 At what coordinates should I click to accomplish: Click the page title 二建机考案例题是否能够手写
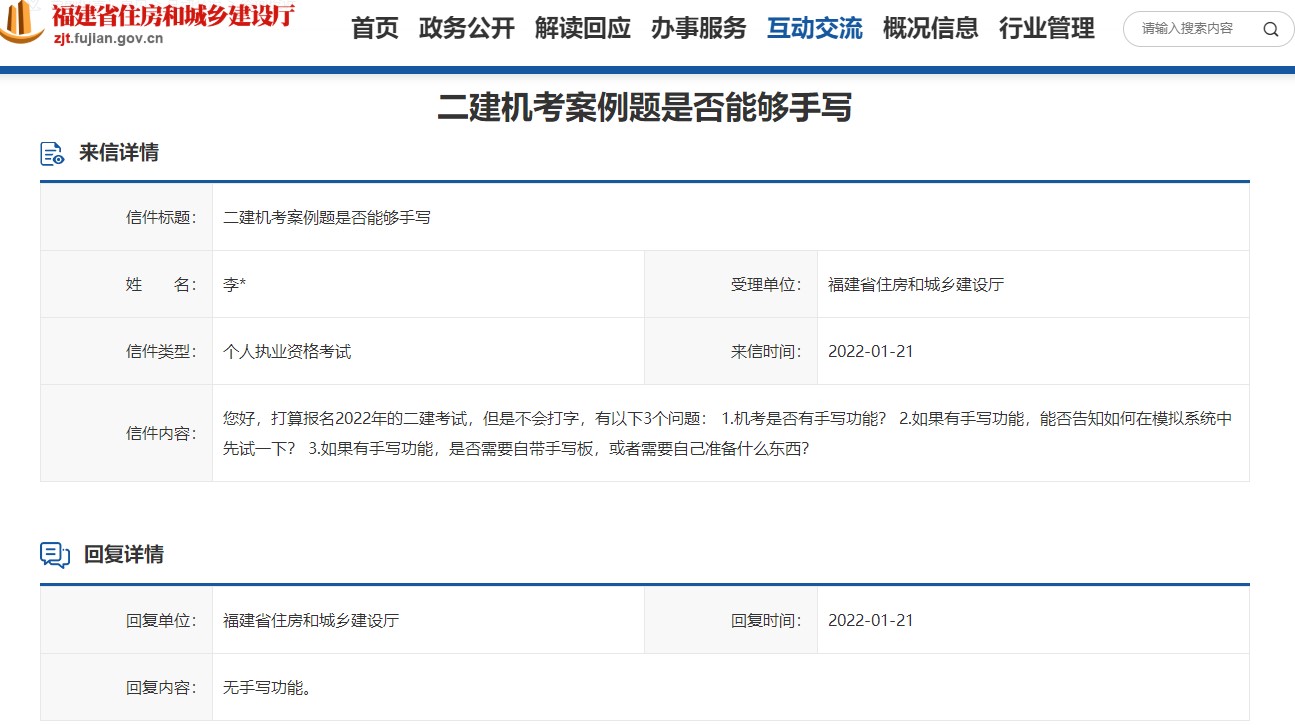[647, 109]
